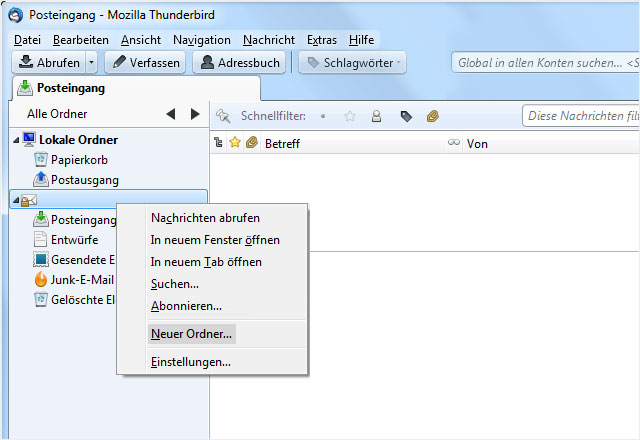Select the Entwürfe folder
The width and height of the screenshot is (640, 440).
coord(74,240)
